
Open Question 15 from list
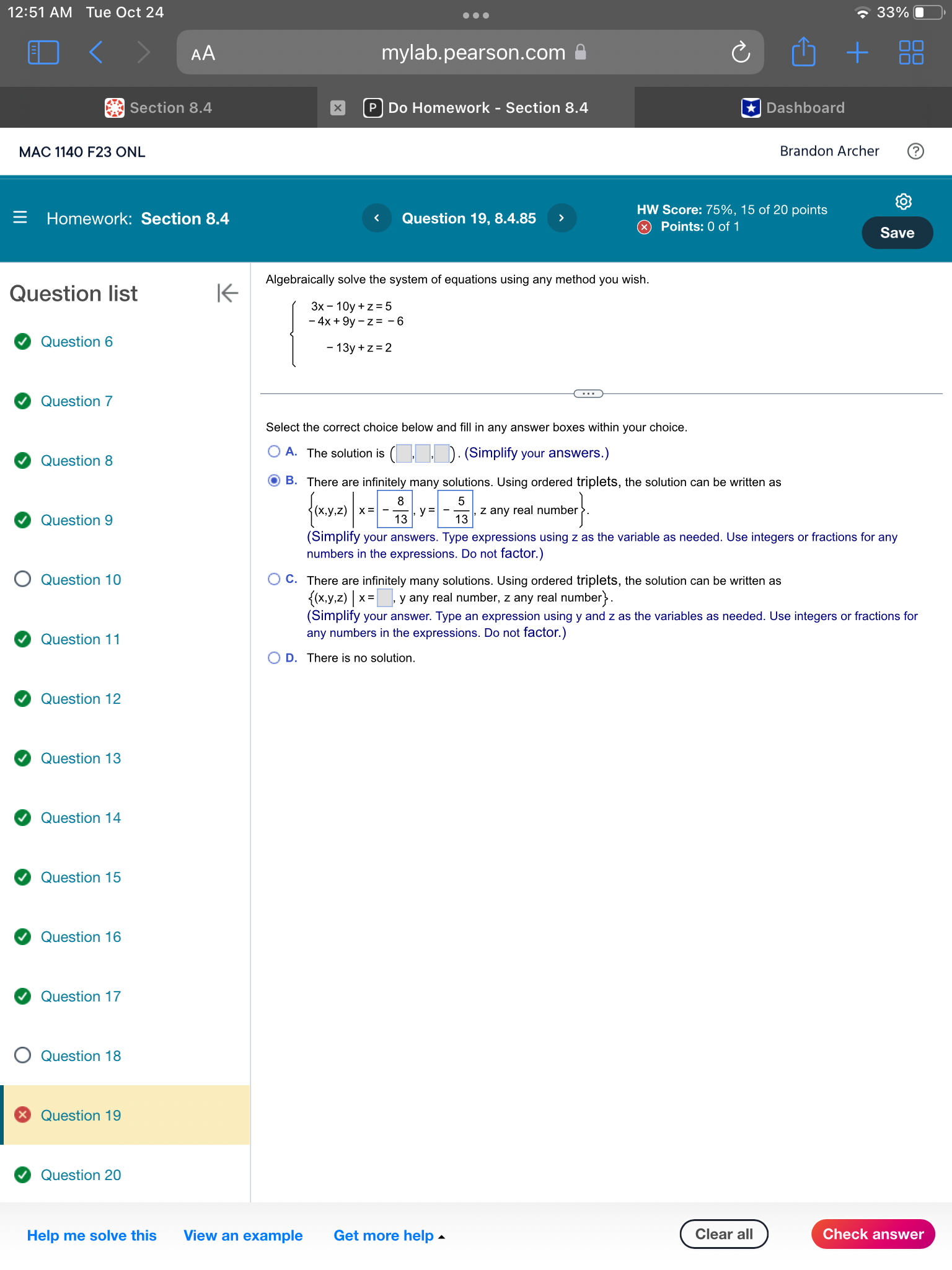[x=81, y=877]
